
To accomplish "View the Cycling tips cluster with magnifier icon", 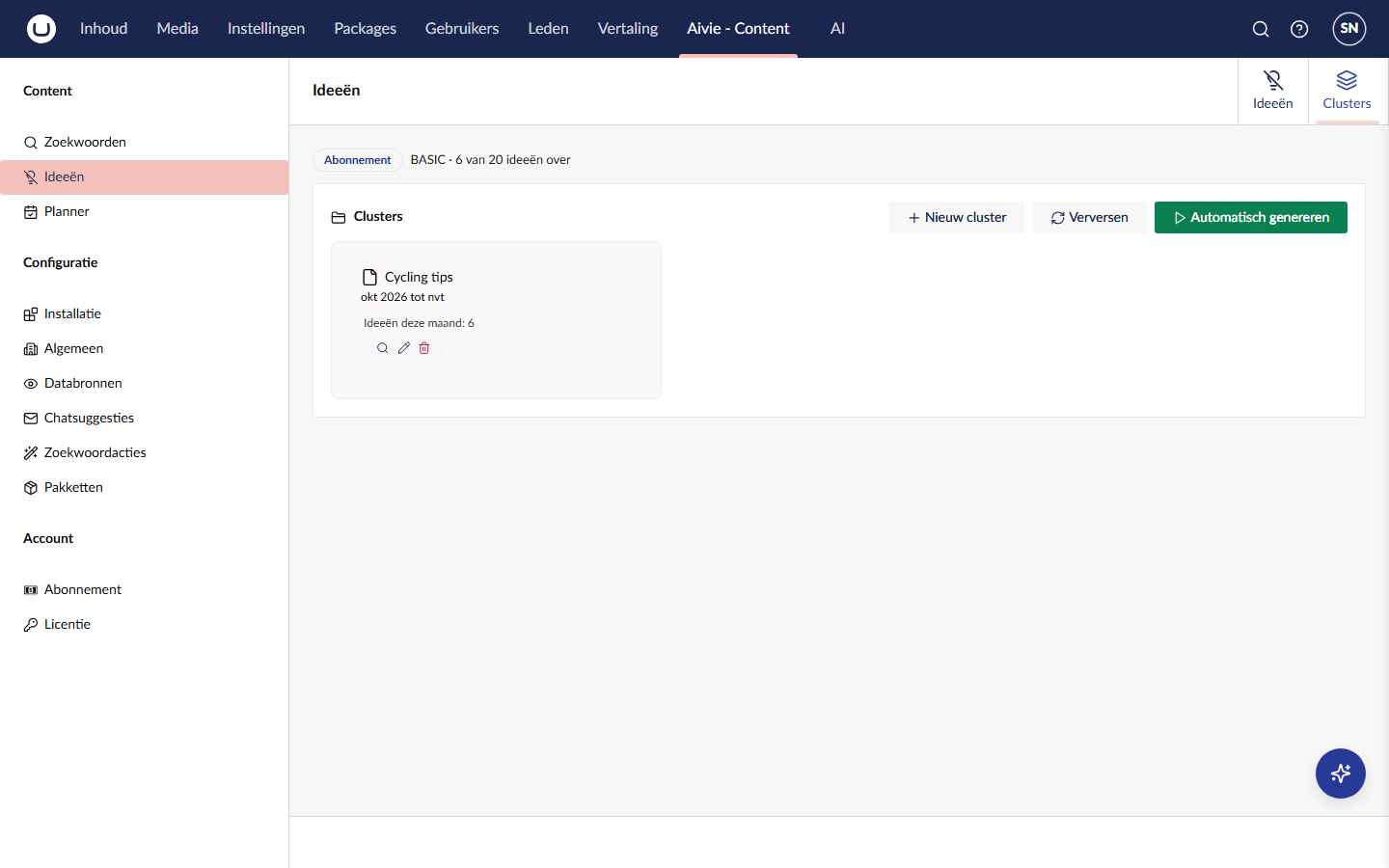I will (x=383, y=348).
